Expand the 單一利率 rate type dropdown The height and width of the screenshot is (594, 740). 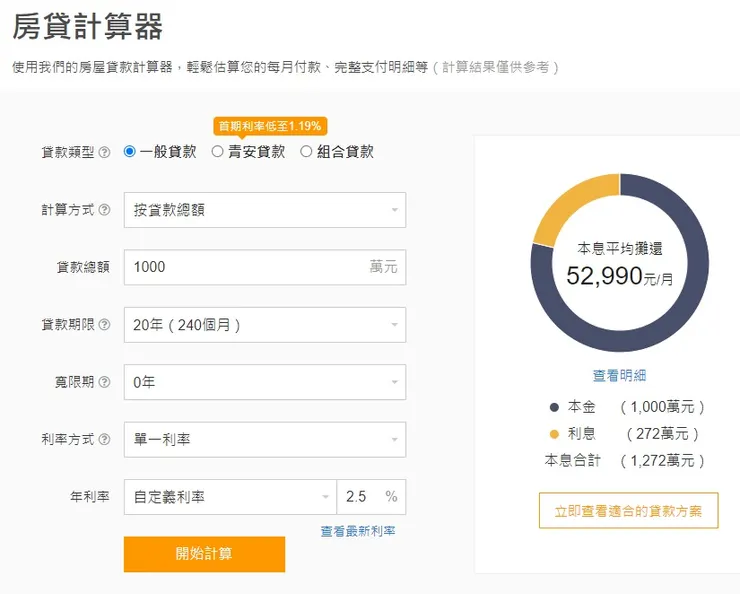coord(265,439)
